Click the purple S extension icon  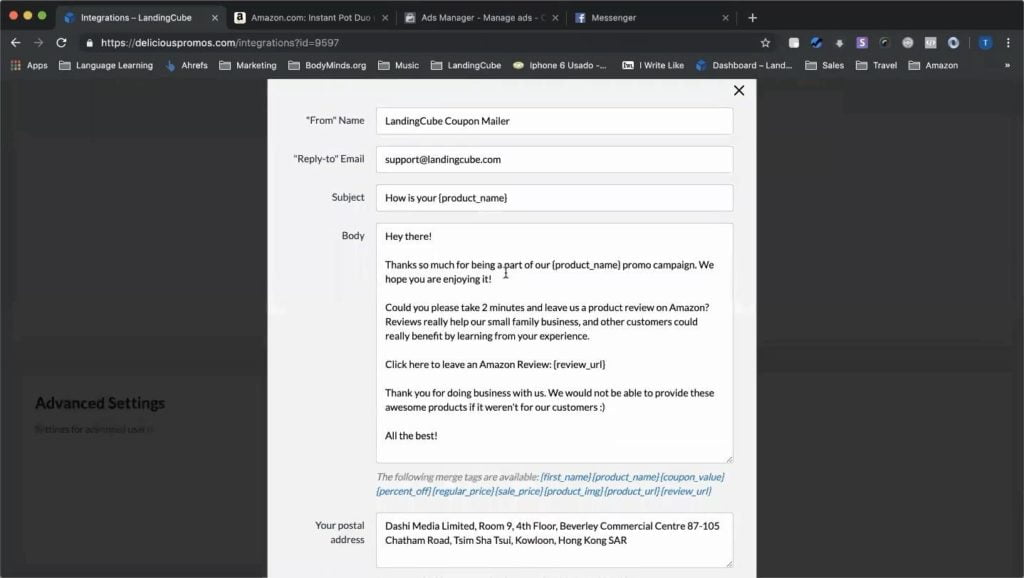coord(862,42)
